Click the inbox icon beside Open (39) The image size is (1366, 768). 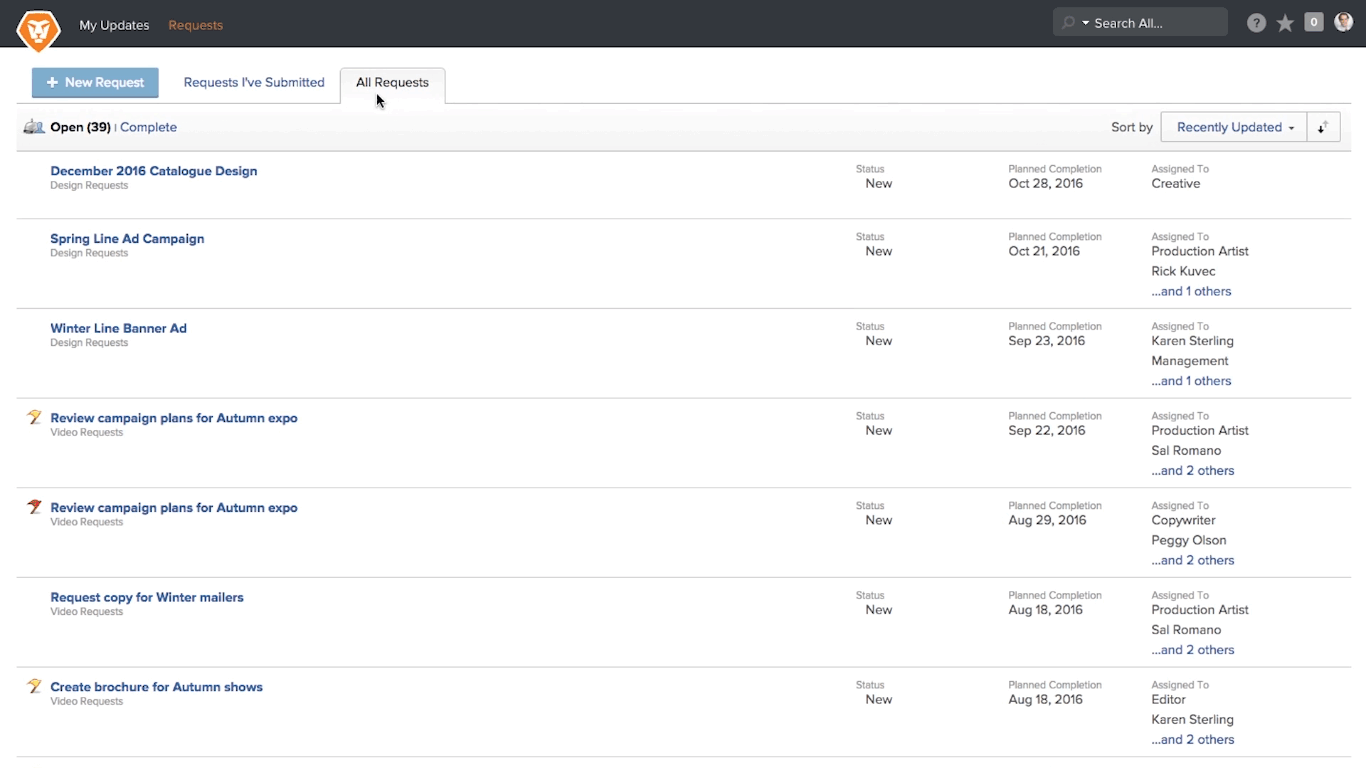point(34,127)
